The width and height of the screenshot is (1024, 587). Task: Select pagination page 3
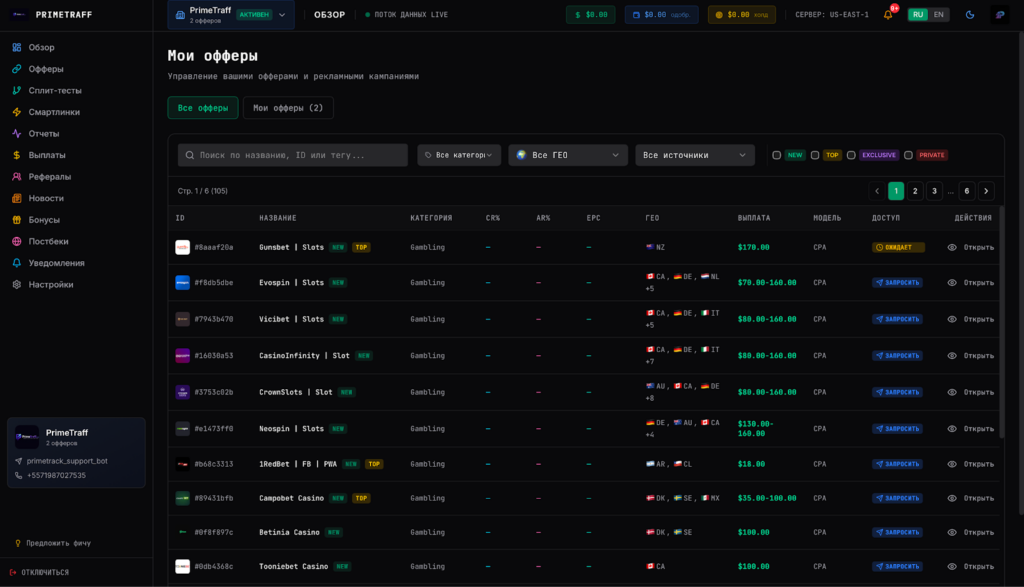[x=935, y=191]
